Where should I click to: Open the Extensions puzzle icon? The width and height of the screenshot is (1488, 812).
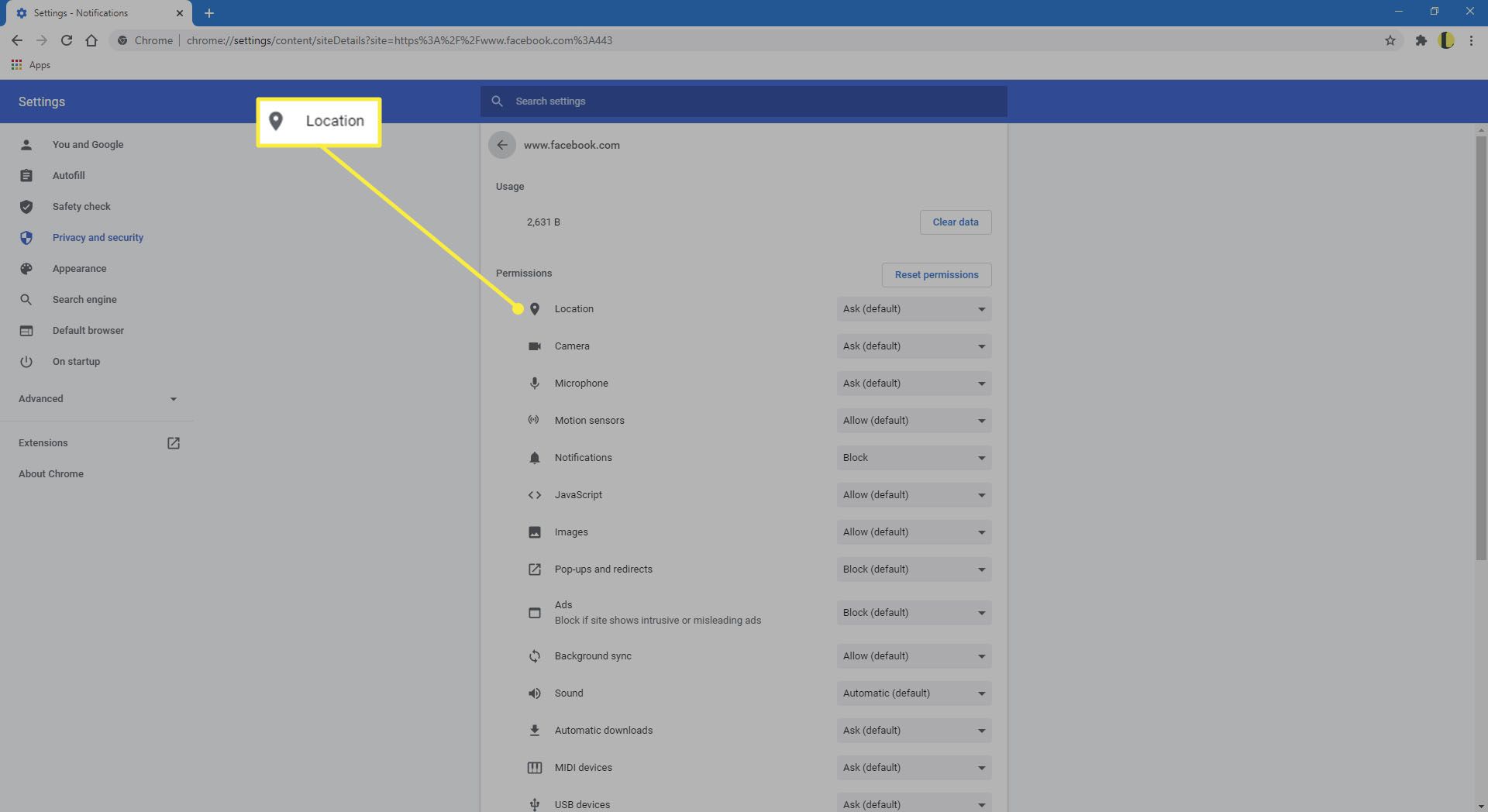[x=1421, y=40]
